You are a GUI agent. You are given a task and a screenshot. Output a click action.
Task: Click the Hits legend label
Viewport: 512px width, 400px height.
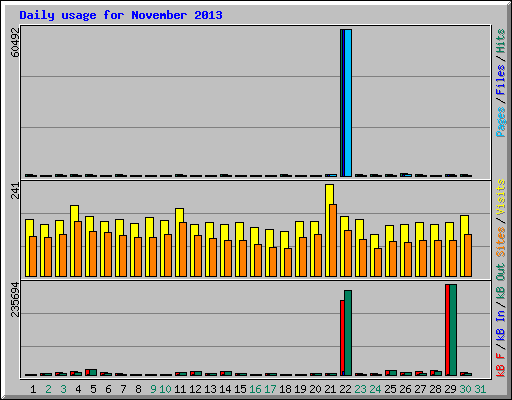(x=501, y=41)
